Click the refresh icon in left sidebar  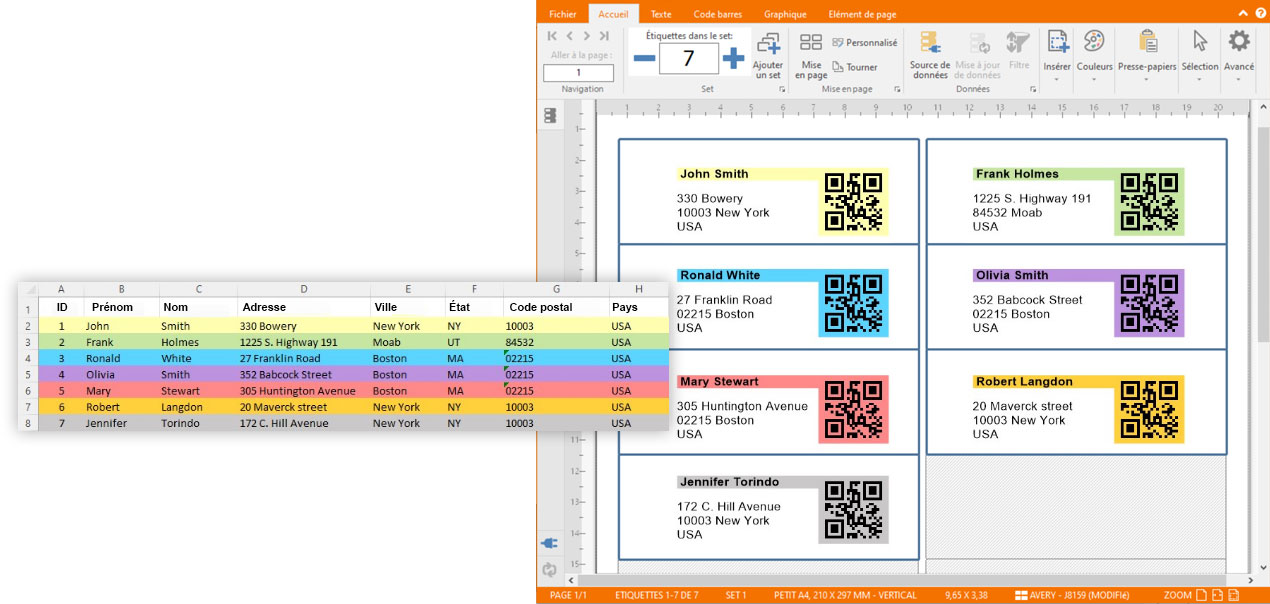(x=550, y=570)
